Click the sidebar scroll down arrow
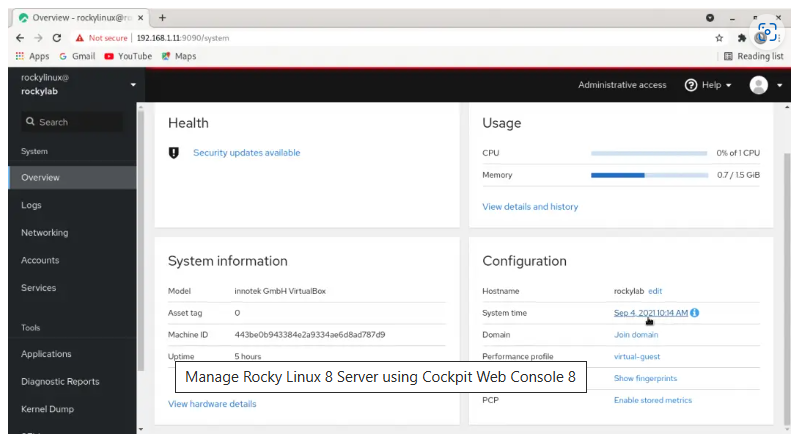797x440 pixels. tap(141, 430)
